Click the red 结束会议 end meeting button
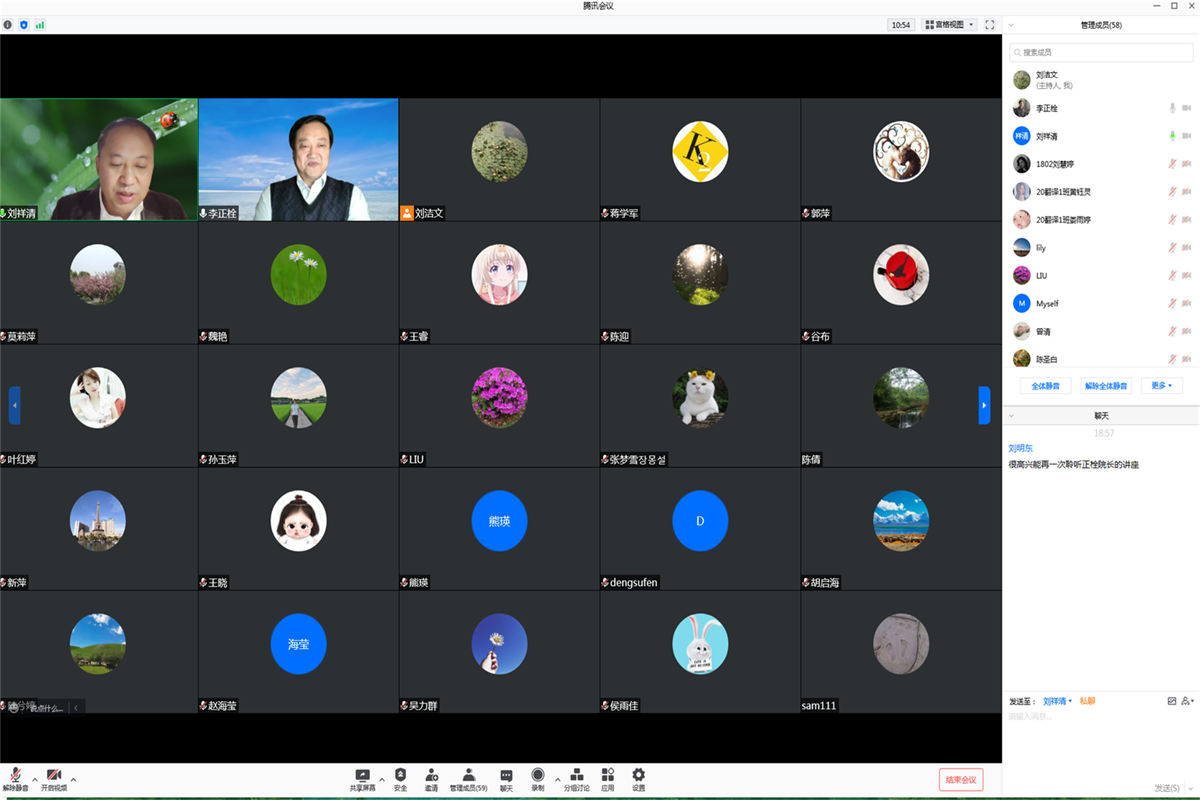The width and height of the screenshot is (1200, 800). [x=960, y=780]
